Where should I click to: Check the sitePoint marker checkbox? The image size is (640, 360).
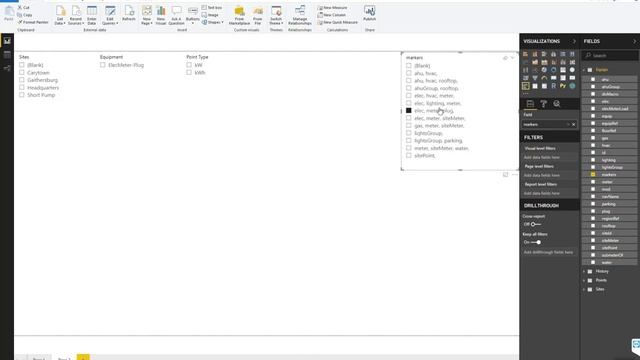tap(409, 155)
